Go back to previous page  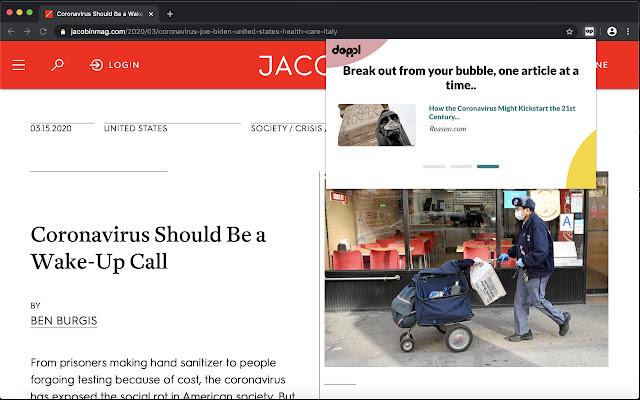pyautogui.click(x=11, y=32)
